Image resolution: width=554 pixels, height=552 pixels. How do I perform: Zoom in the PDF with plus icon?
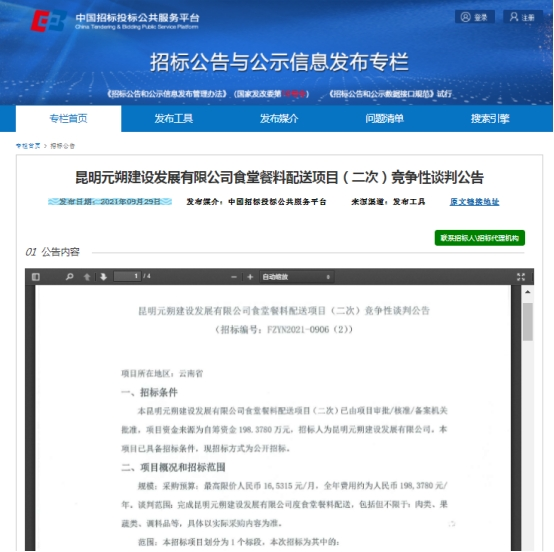tap(250, 277)
